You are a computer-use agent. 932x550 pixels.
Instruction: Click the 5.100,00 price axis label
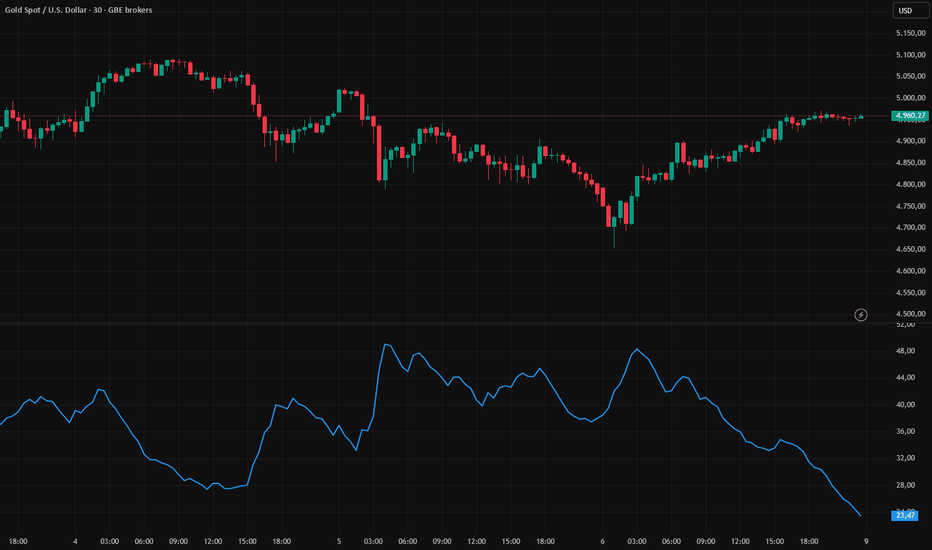pyautogui.click(x=911, y=55)
